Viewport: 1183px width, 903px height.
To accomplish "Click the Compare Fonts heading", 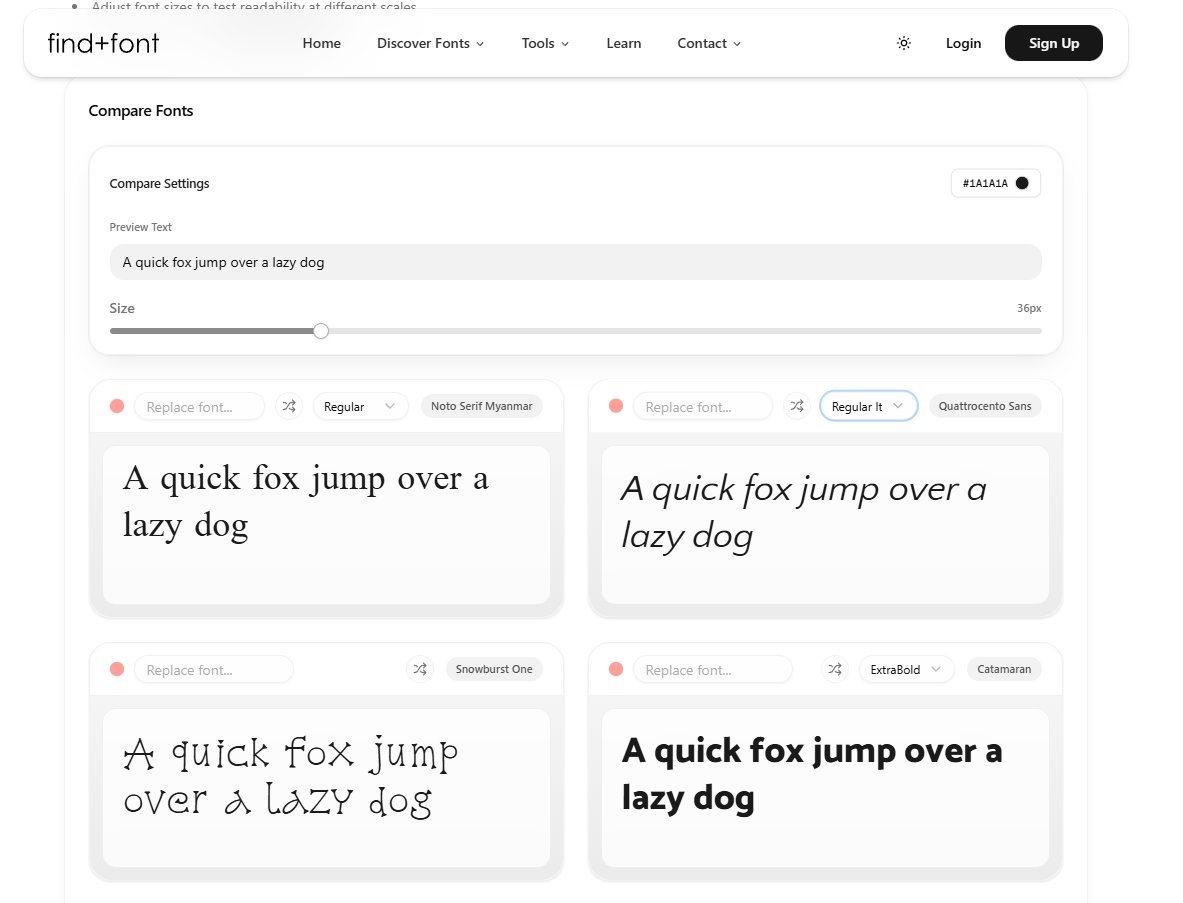I will pyautogui.click(x=141, y=111).
